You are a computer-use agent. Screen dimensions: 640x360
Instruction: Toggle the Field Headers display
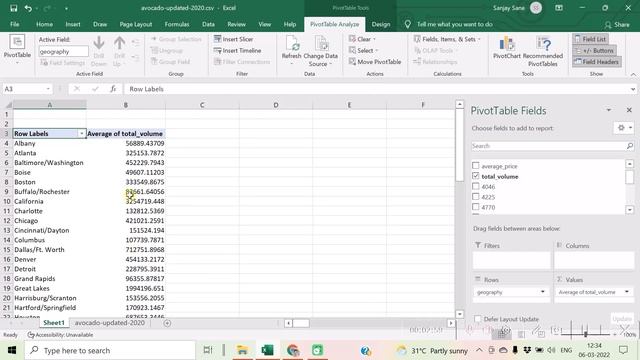(x=596, y=62)
